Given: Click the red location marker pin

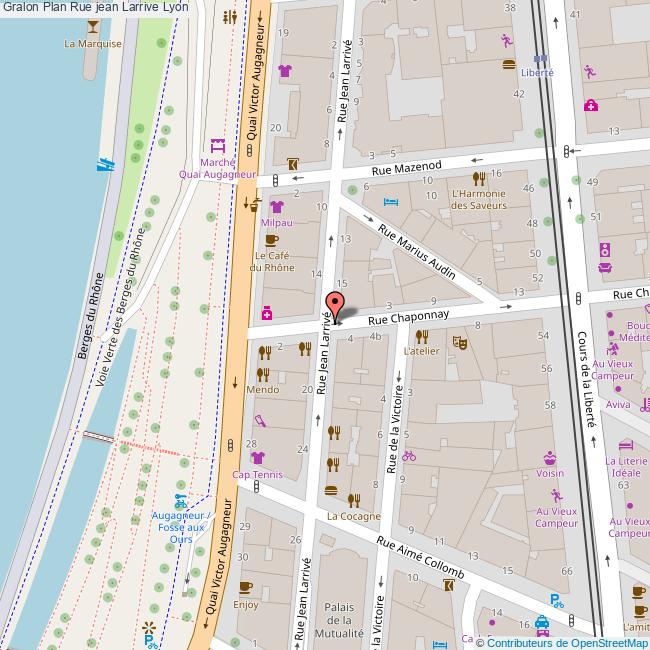Looking at the screenshot, I should click(x=336, y=306).
